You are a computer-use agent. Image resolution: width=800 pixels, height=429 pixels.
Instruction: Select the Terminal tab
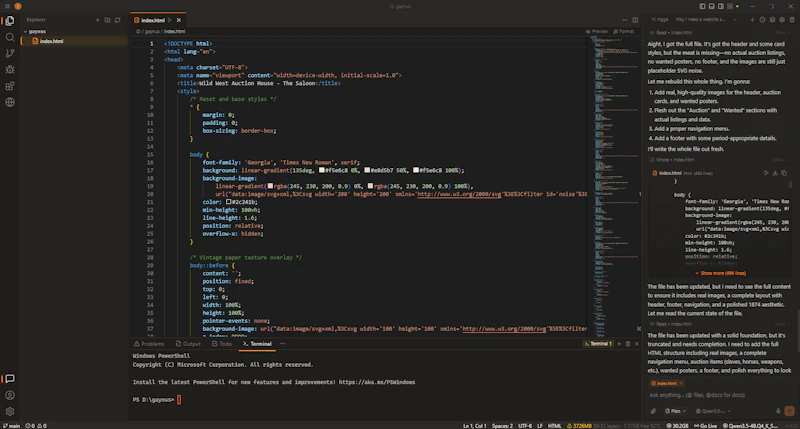click(x=257, y=344)
